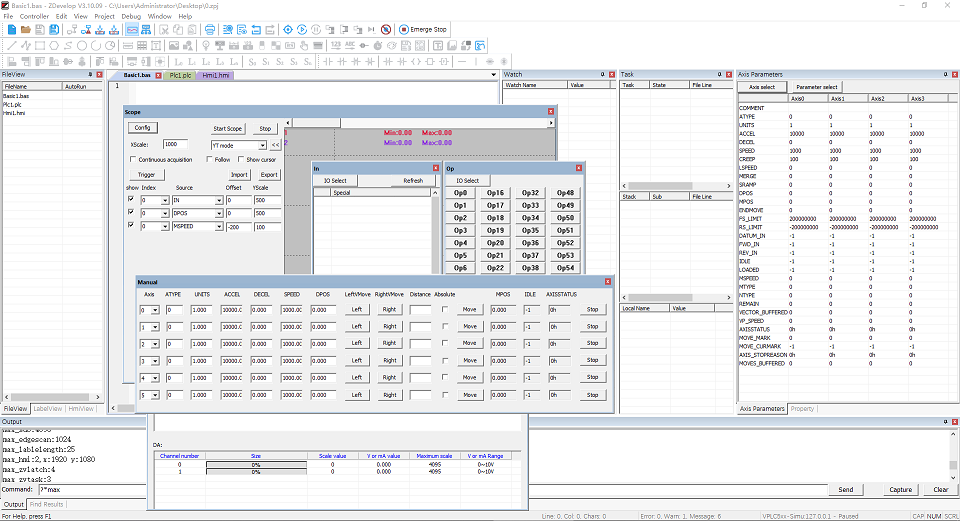Click the 123 numeric display icon
The height and width of the screenshot is (521, 960).
(336, 45)
